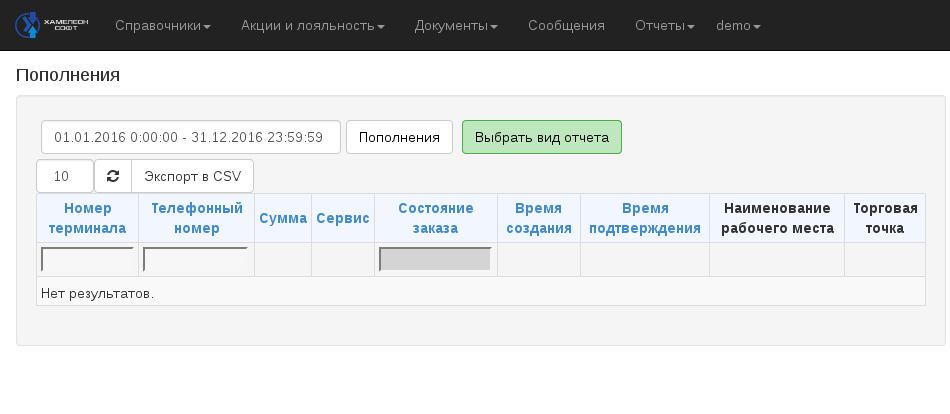Click the Нет результатов. message text
Screen dimensions: 950x414
(x=98, y=293)
